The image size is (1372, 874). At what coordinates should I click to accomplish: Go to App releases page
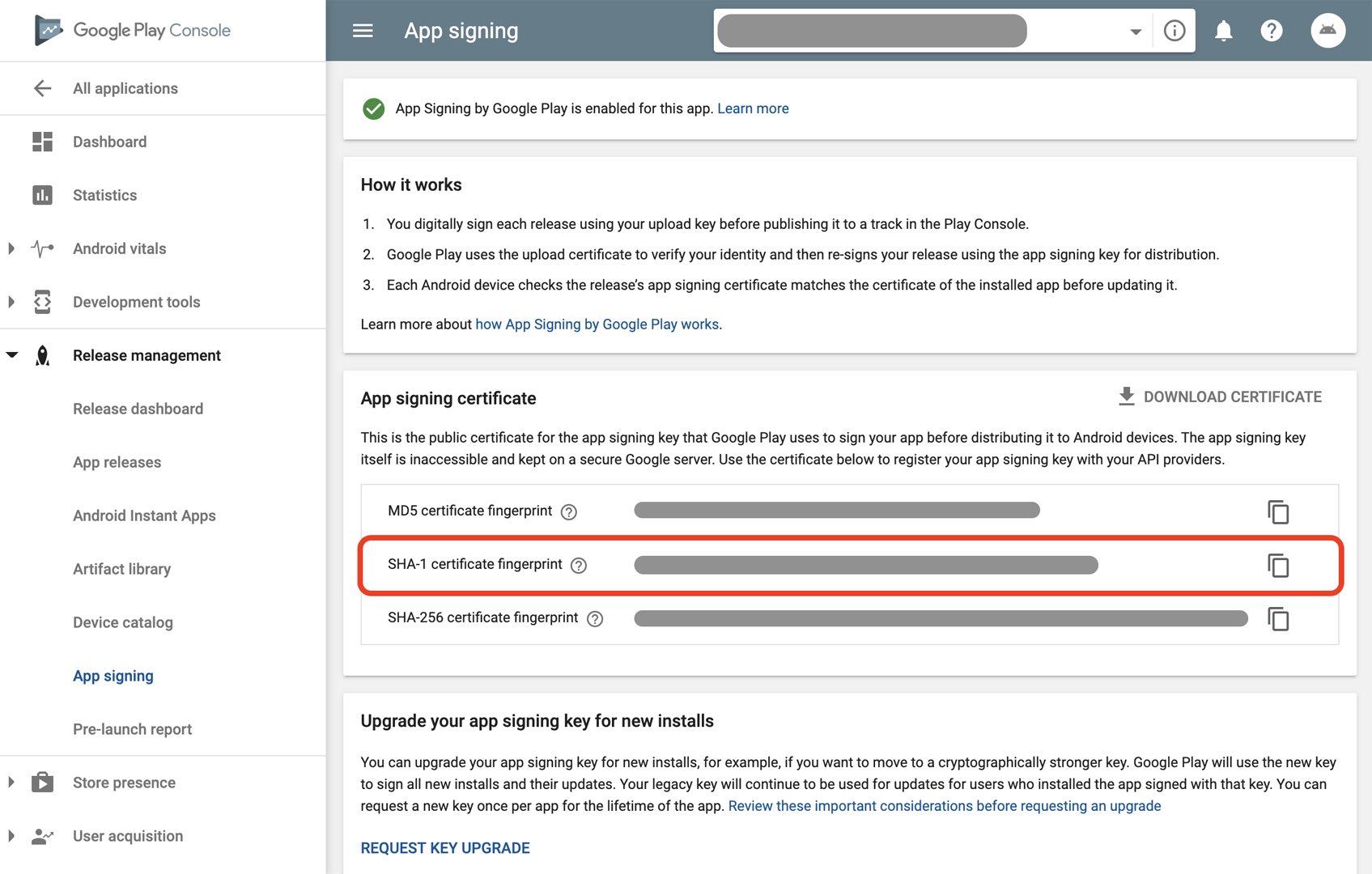coord(117,462)
